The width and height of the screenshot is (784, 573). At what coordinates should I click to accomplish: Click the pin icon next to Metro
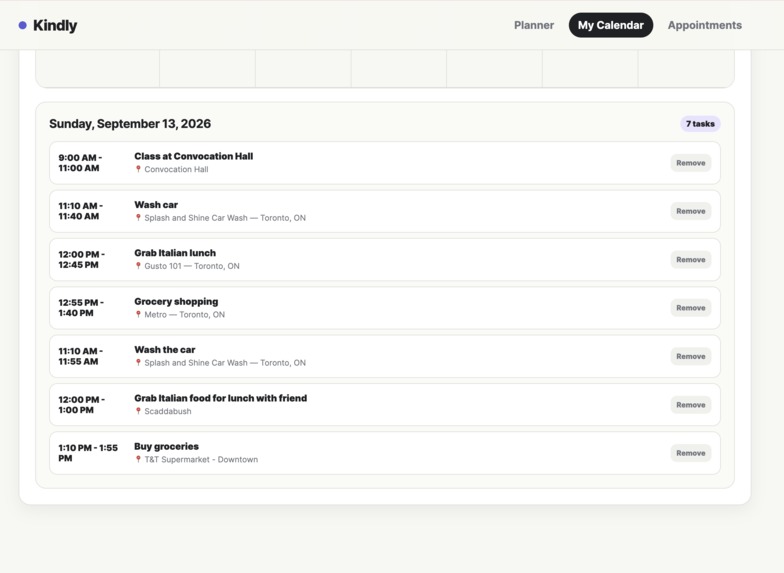138,314
